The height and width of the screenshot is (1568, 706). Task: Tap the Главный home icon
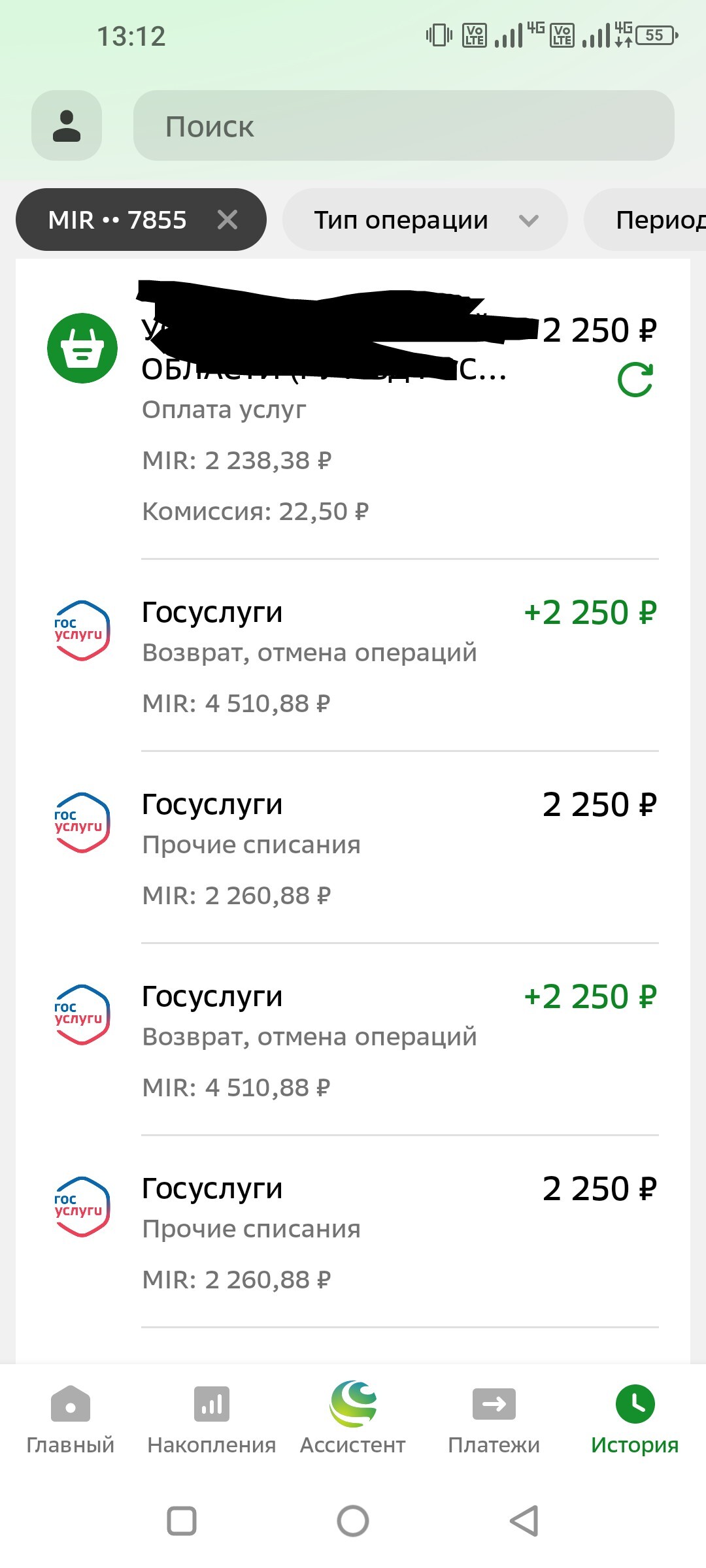tap(71, 1405)
